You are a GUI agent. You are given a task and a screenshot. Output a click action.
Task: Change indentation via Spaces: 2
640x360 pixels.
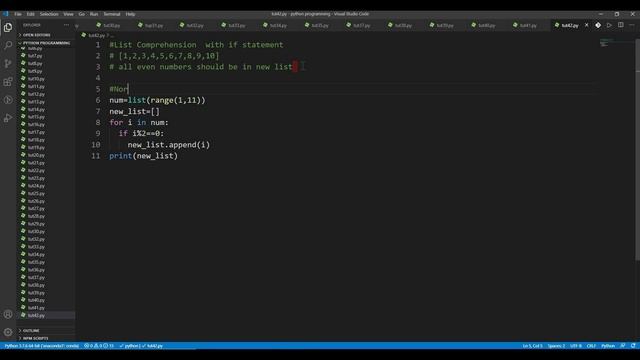click(556, 346)
